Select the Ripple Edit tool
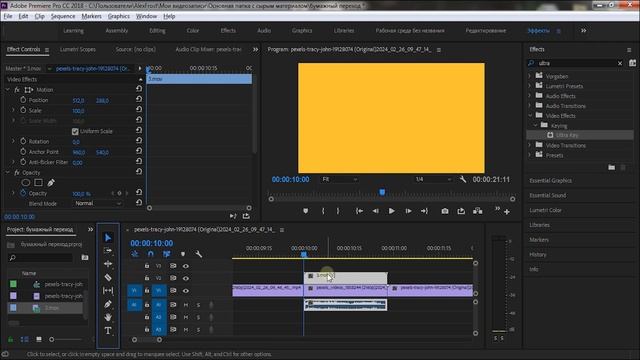The height and width of the screenshot is (360, 640). point(108,264)
